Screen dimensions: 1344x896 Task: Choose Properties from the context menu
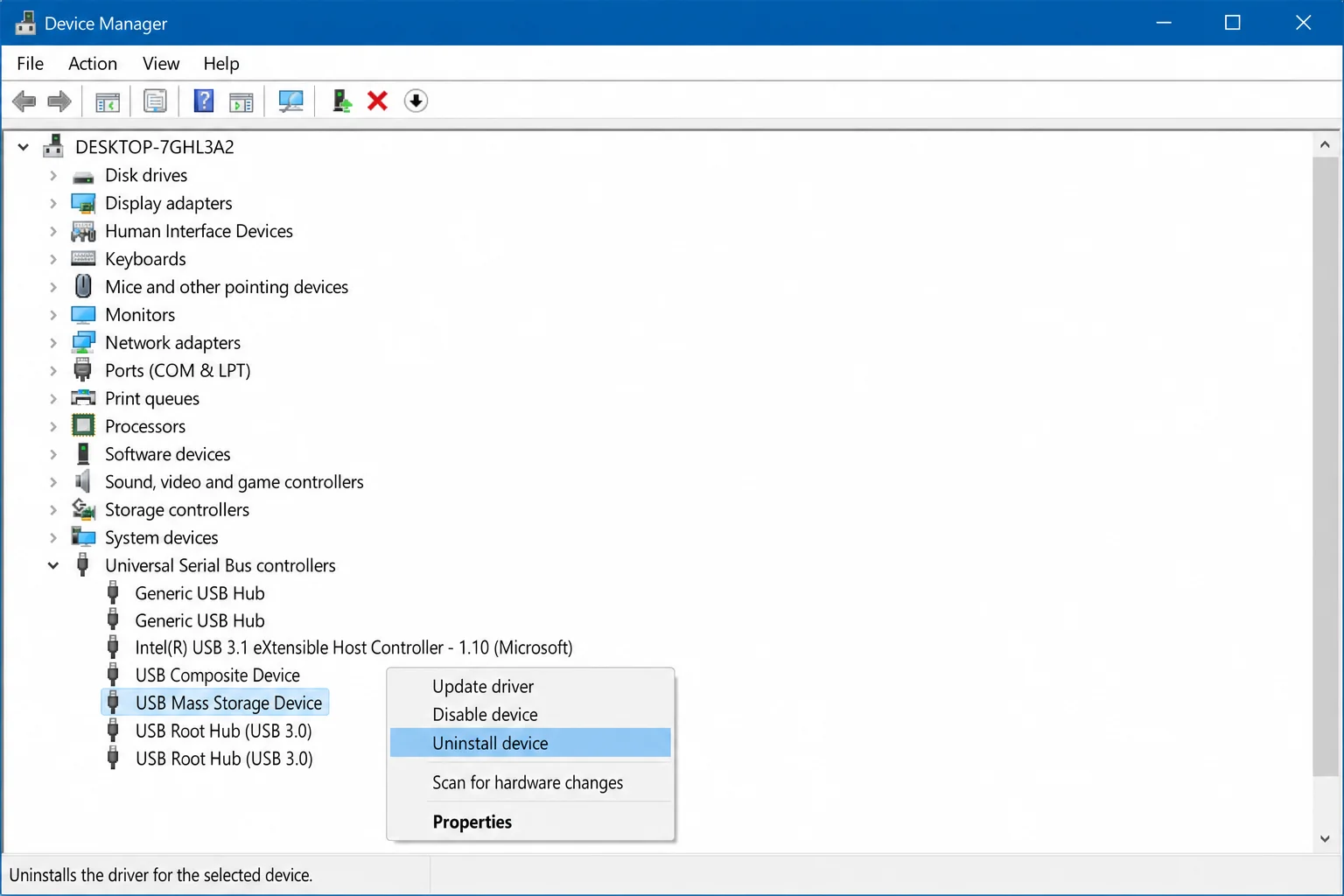(530, 822)
